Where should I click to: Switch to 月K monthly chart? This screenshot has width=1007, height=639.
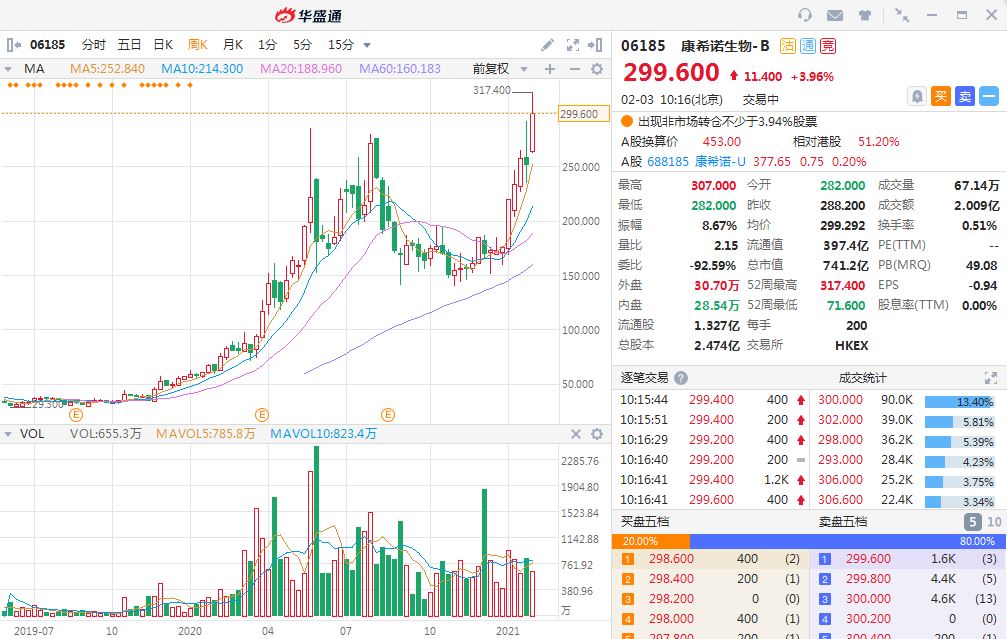point(232,45)
